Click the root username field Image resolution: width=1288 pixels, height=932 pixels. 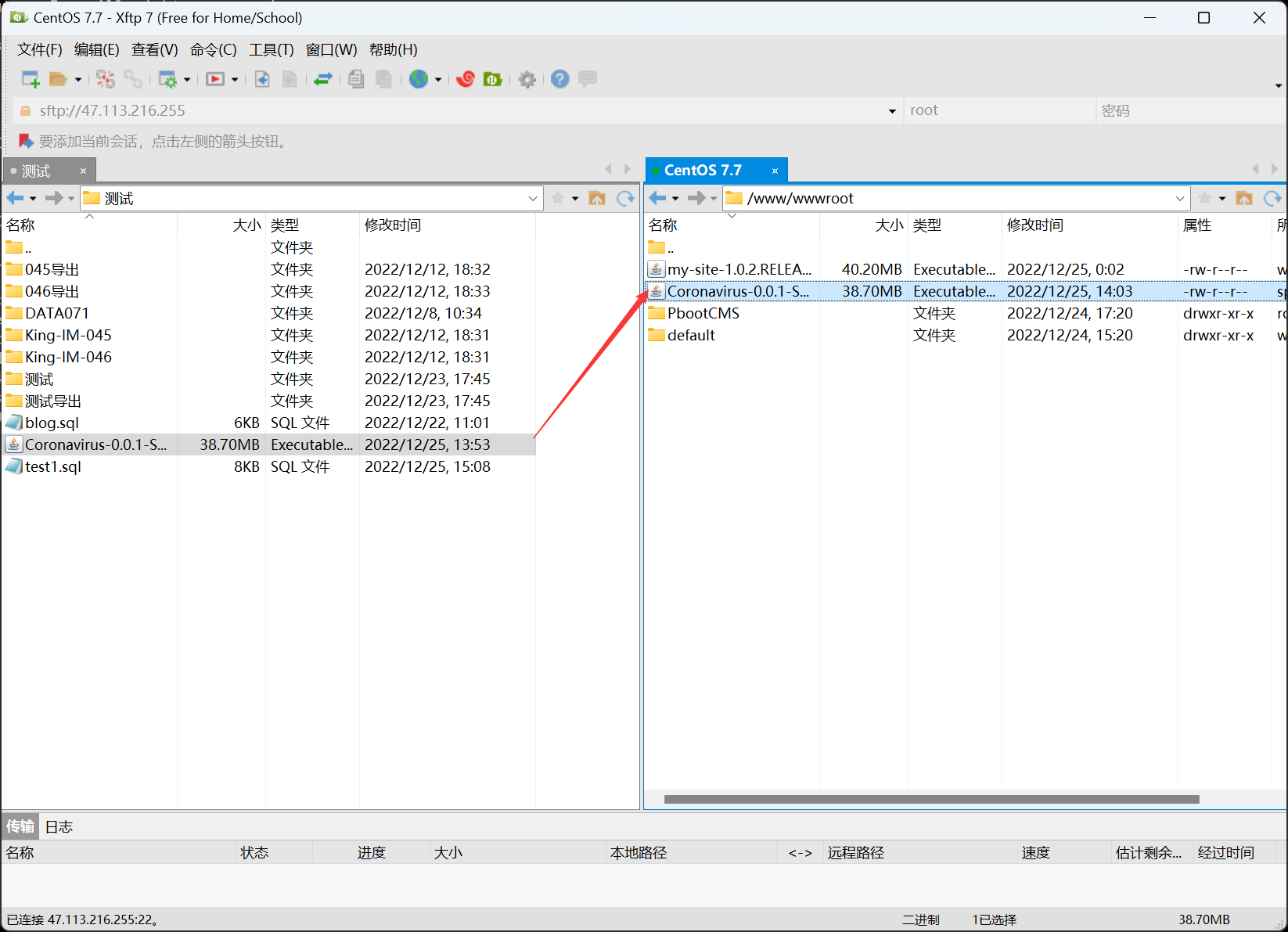point(999,110)
